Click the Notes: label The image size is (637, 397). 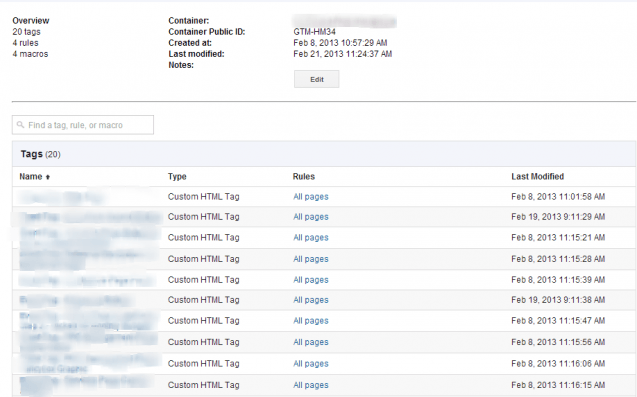[x=181, y=65]
